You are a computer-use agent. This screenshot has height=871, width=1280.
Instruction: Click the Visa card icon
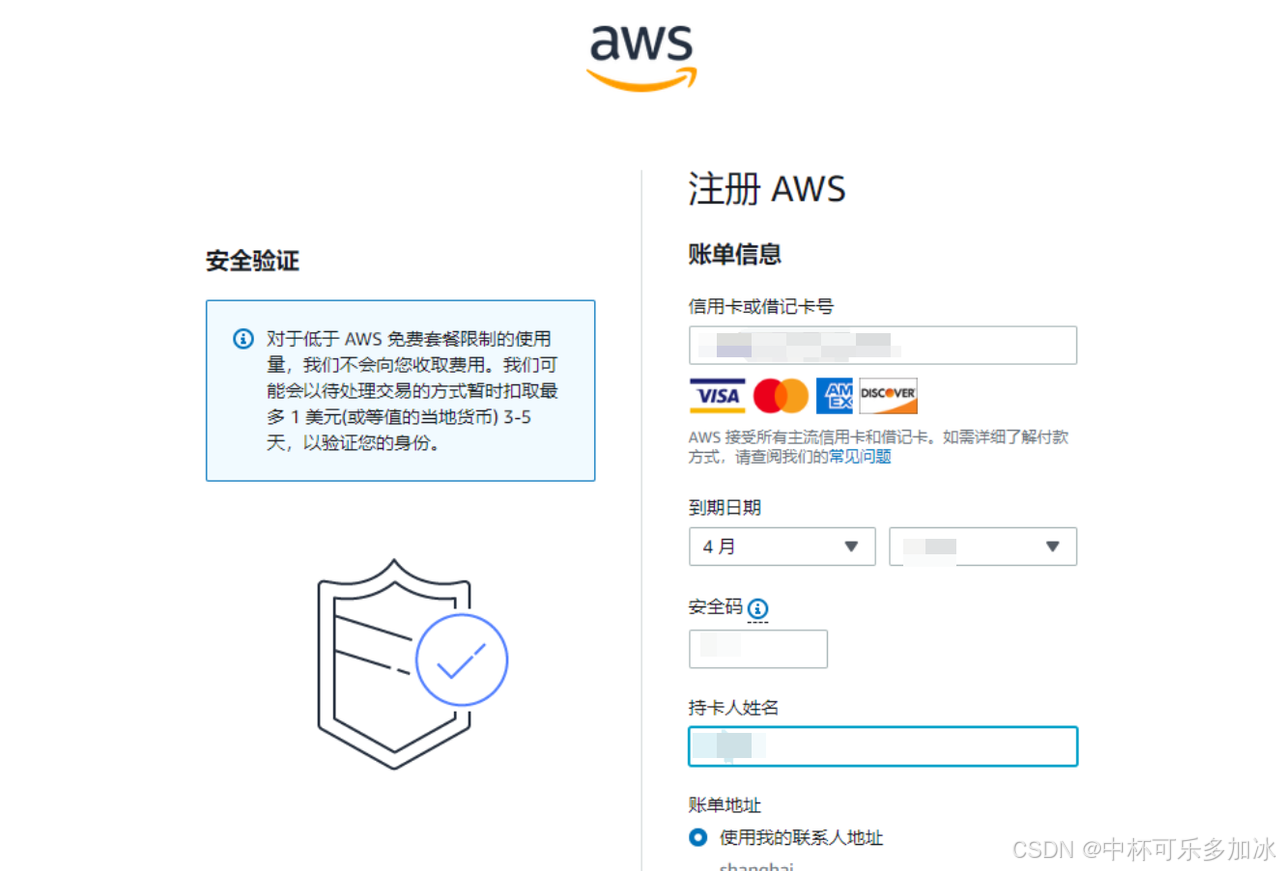717,396
